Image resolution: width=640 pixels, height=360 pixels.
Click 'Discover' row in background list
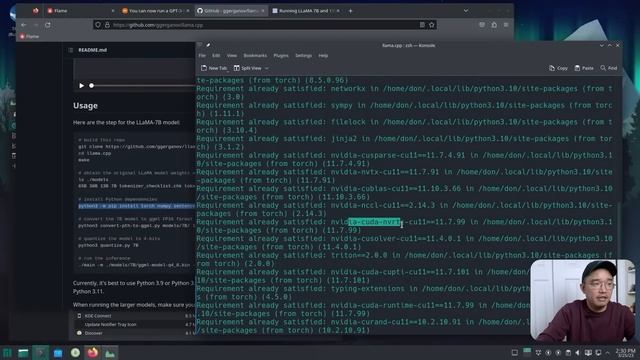coord(133,333)
